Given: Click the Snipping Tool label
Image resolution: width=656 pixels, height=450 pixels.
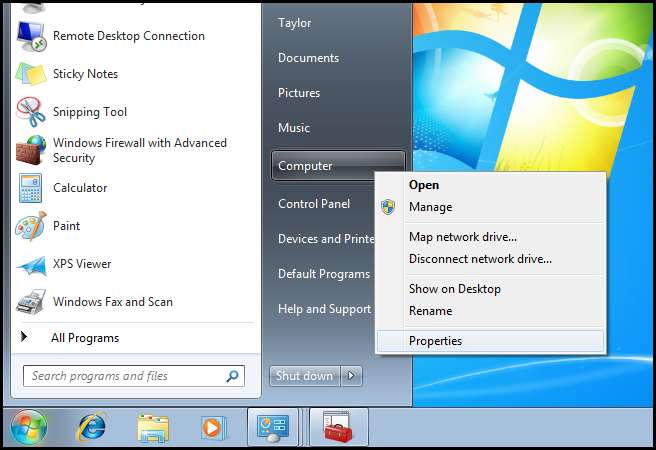Looking at the screenshot, I should click(90, 112).
